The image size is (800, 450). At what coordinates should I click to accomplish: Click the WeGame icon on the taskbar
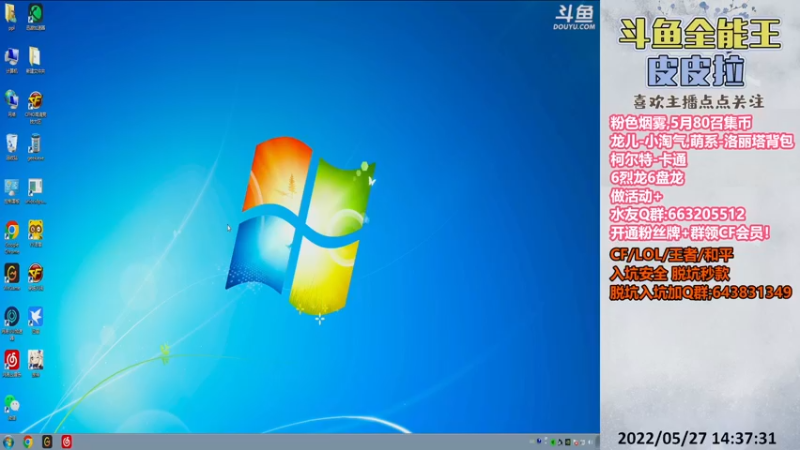click(x=47, y=442)
